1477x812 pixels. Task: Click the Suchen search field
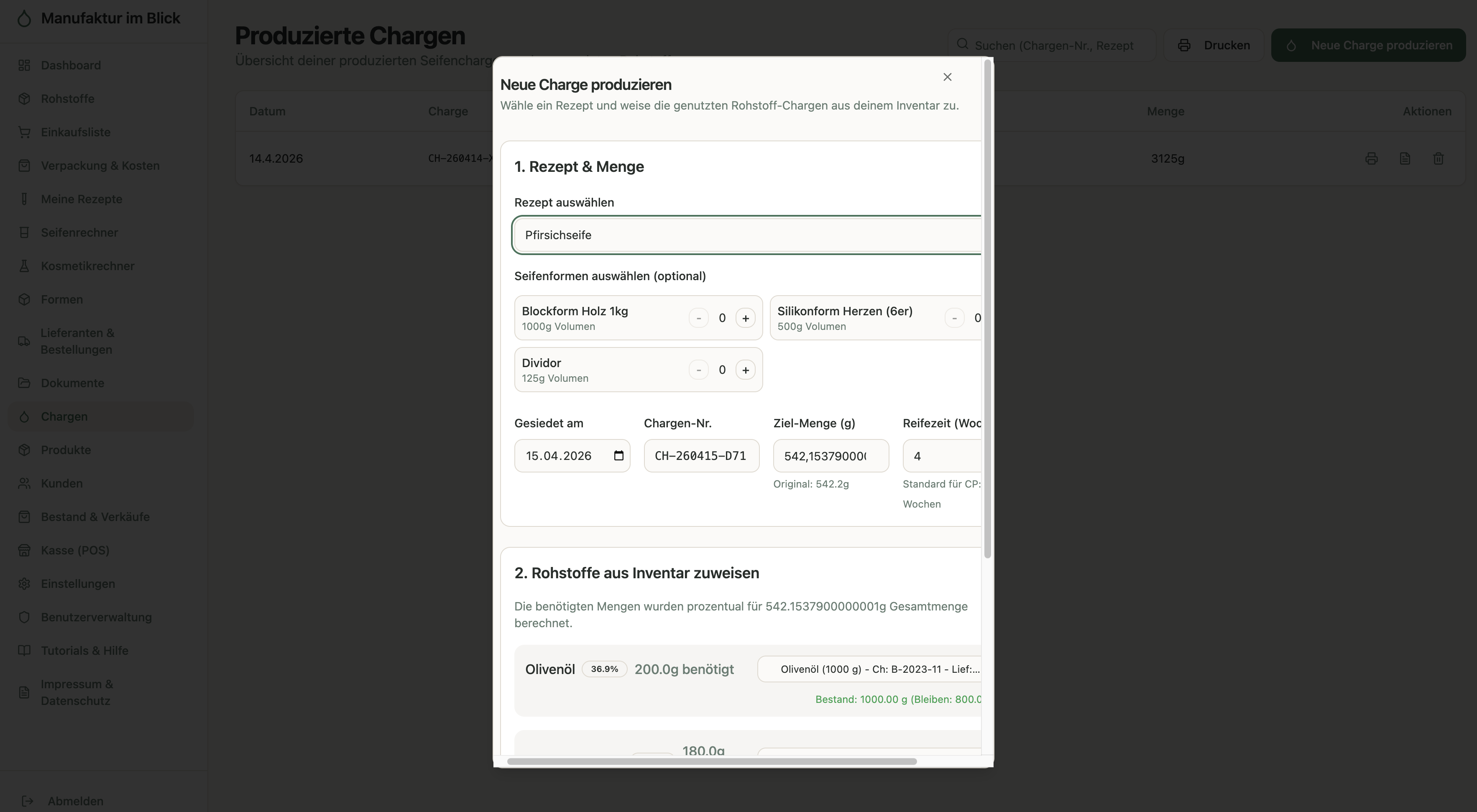(x=1052, y=45)
